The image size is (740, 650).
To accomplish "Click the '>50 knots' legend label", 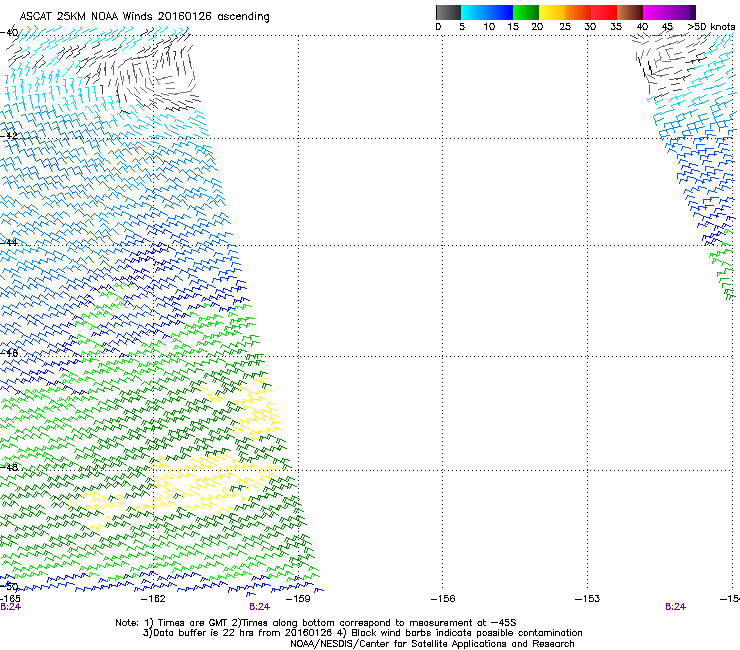I will [711, 27].
